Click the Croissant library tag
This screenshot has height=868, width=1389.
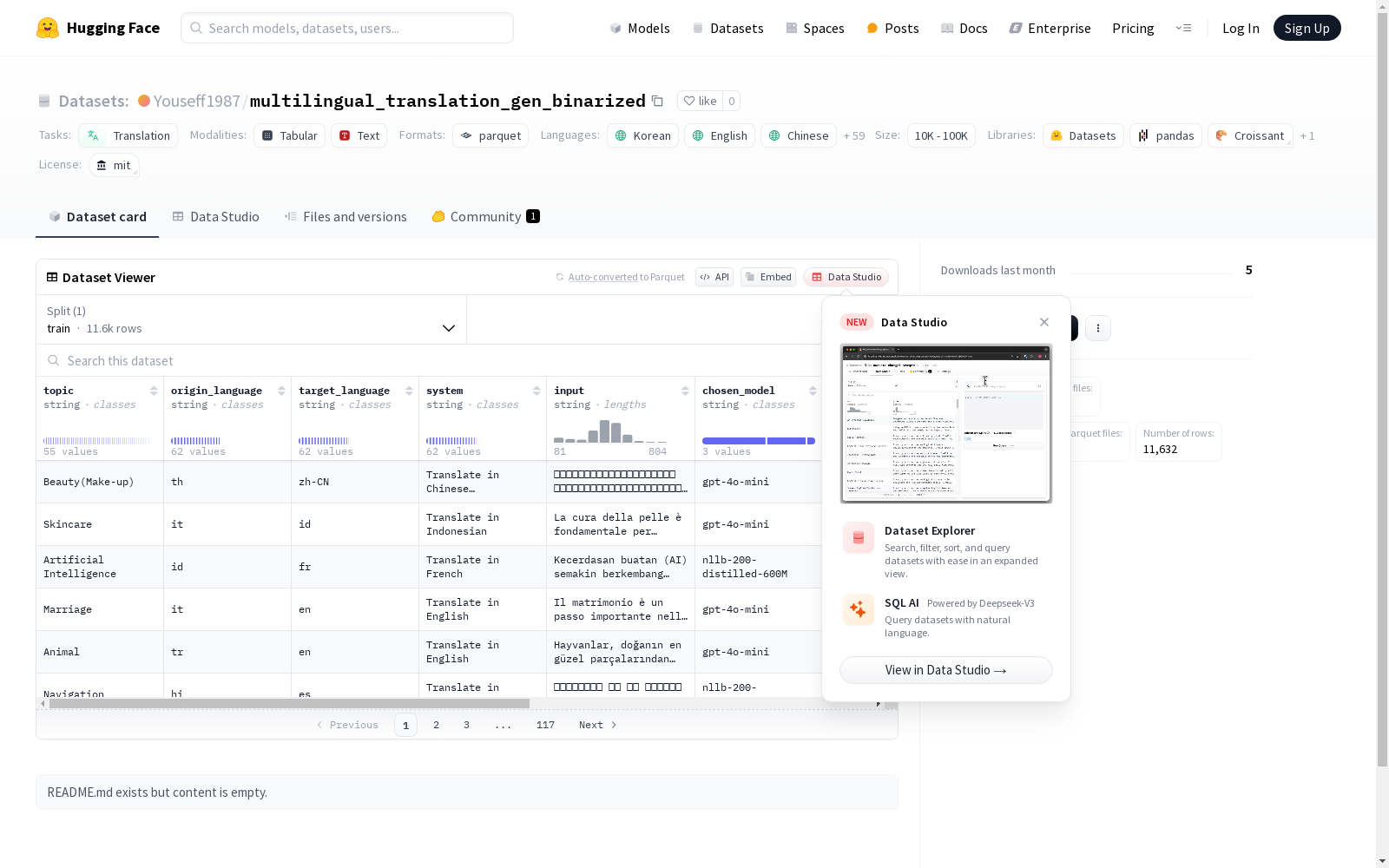point(1250,135)
